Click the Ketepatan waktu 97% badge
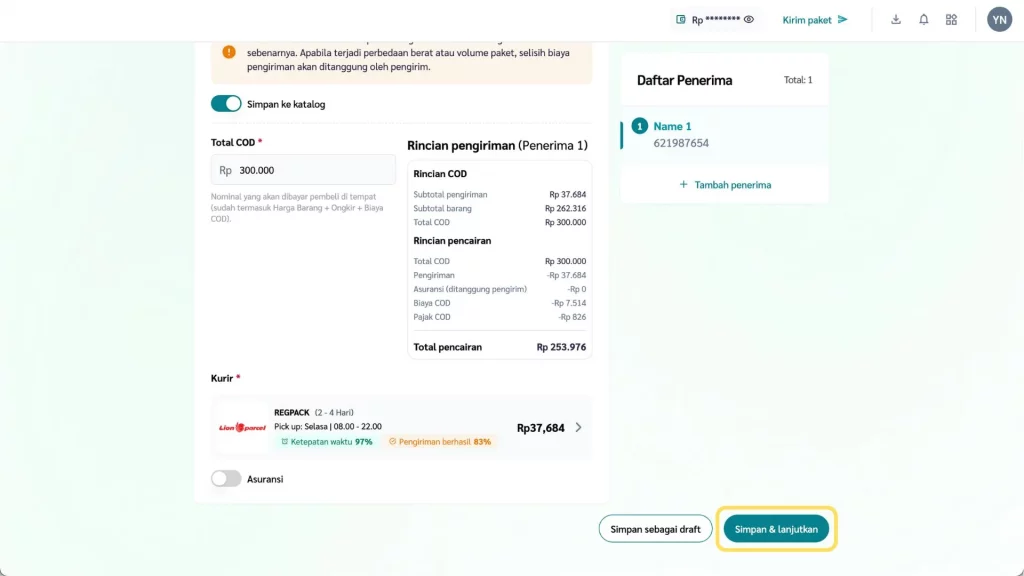This screenshot has width=1024, height=576. 326,441
